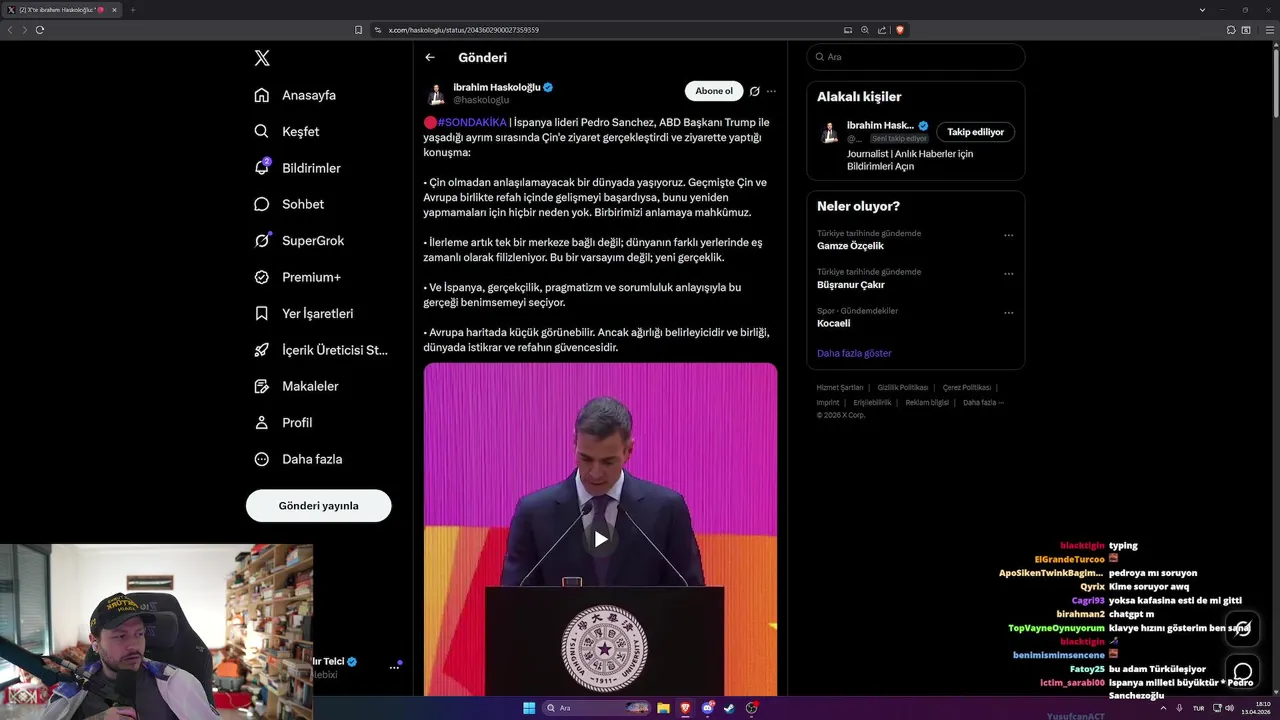Click Windows taskbar Ara search box
The width and height of the screenshot is (1280, 720).
(597, 708)
